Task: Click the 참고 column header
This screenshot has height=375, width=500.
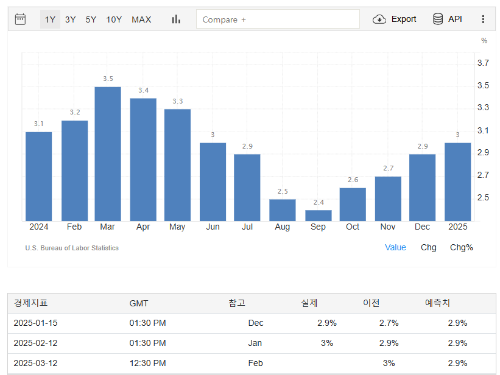Action: click(237, 303)
